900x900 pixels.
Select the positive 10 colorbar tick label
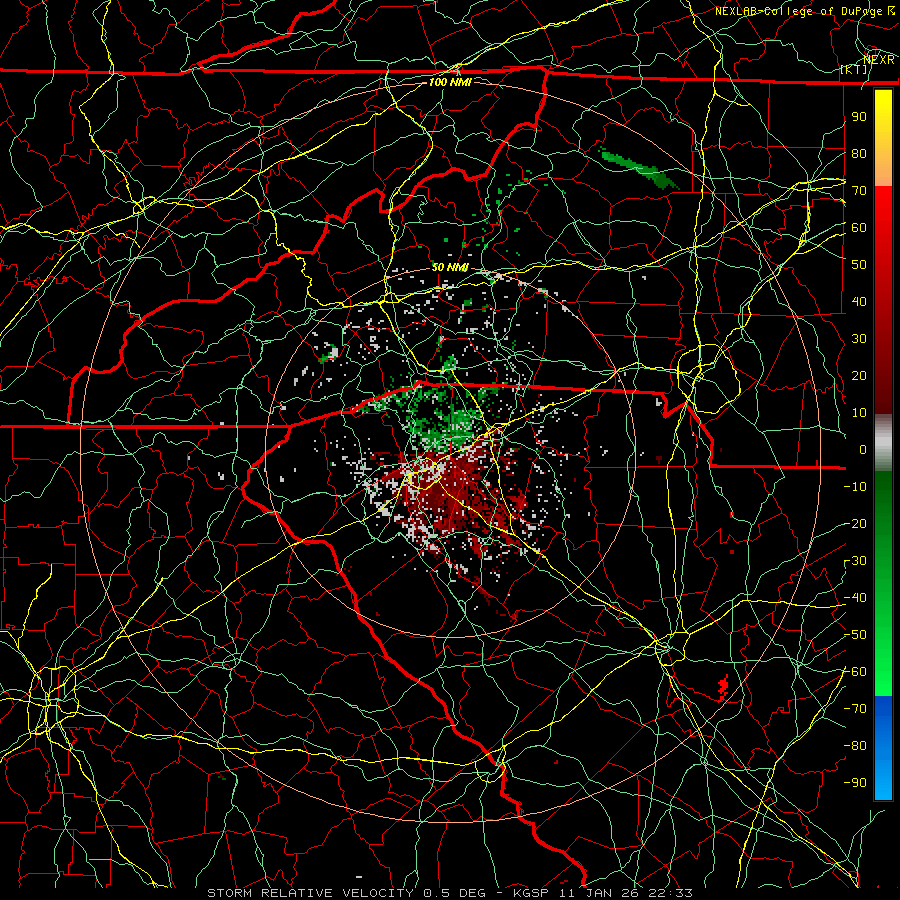pyautogui.click(x=859, y=413)
